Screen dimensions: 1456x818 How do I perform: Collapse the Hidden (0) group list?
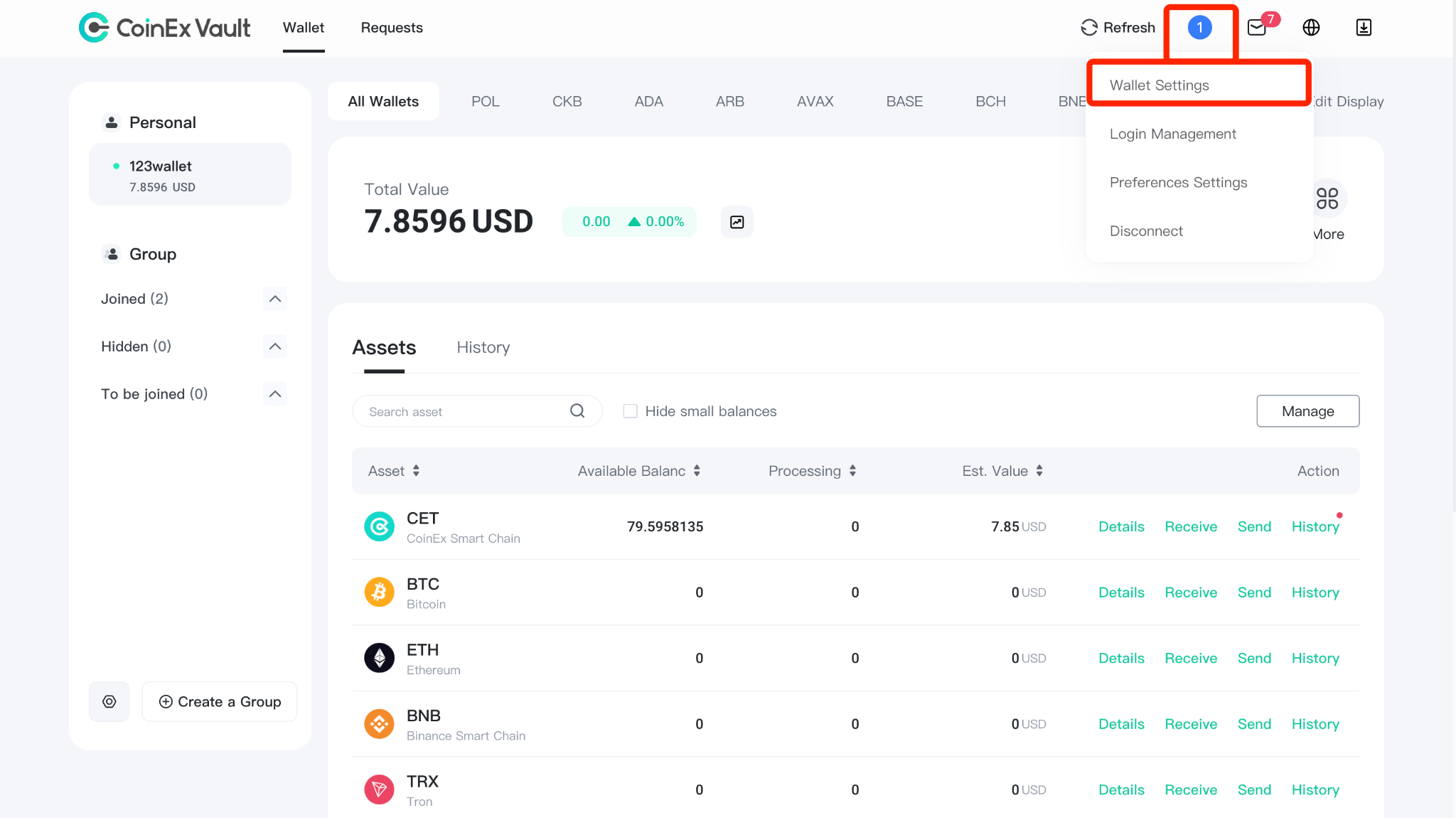(275, 346)
